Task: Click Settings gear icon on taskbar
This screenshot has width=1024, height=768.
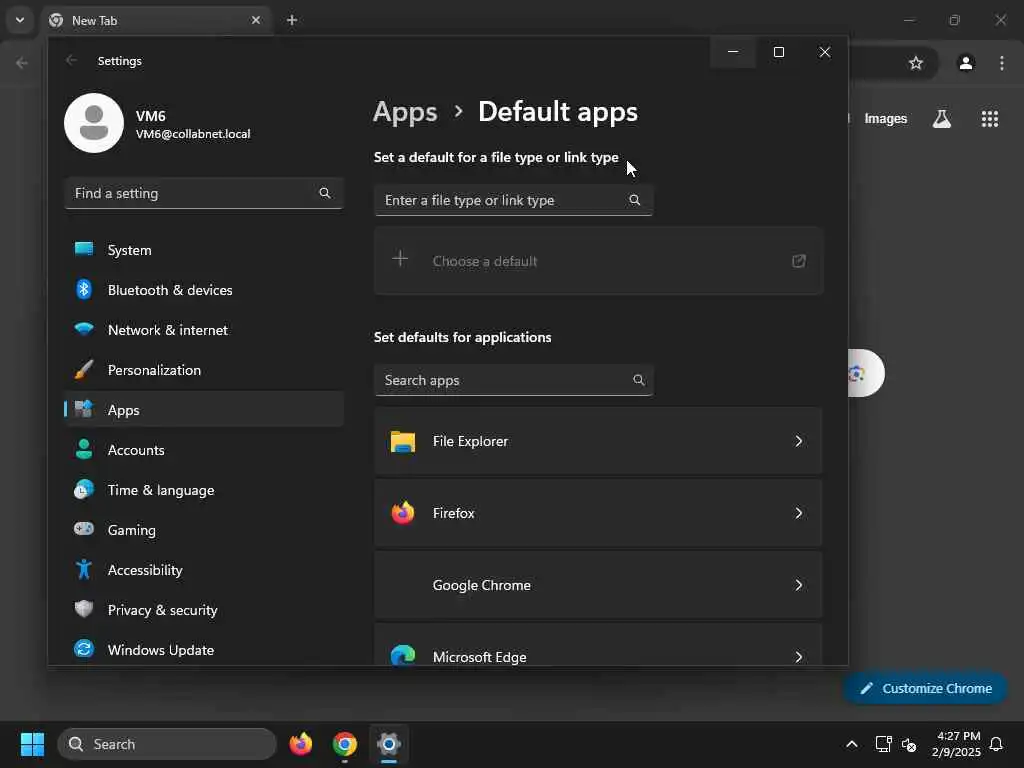Action: [389, 744]
